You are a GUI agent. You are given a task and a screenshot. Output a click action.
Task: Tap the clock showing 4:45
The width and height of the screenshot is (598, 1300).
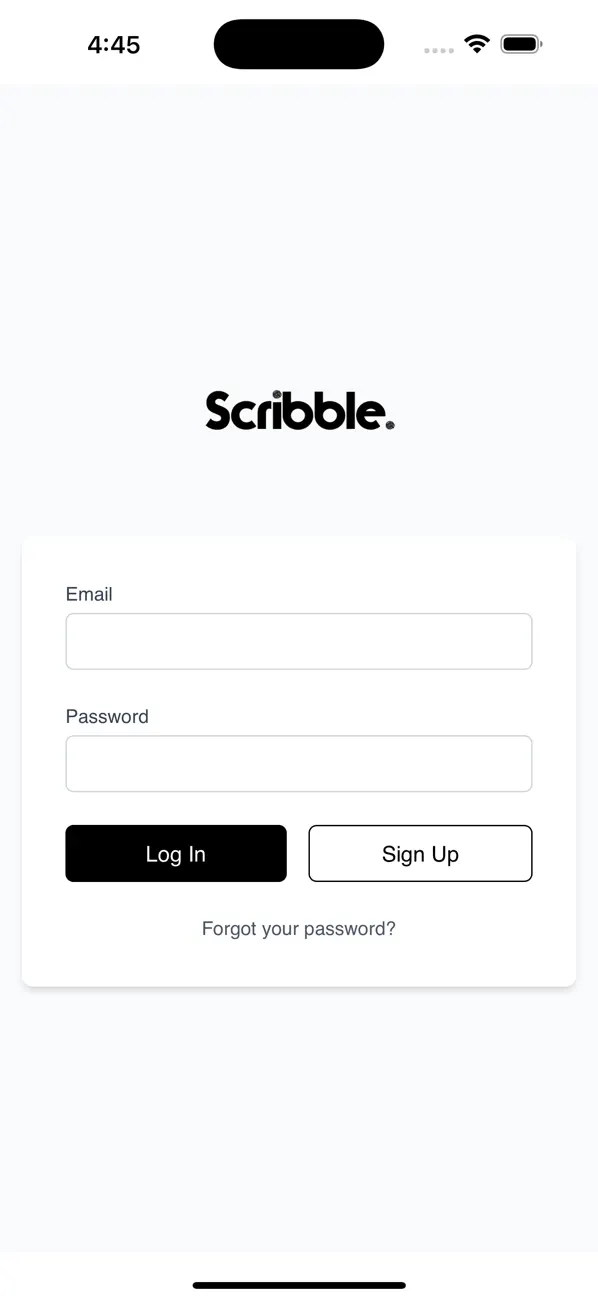point(114,43)
